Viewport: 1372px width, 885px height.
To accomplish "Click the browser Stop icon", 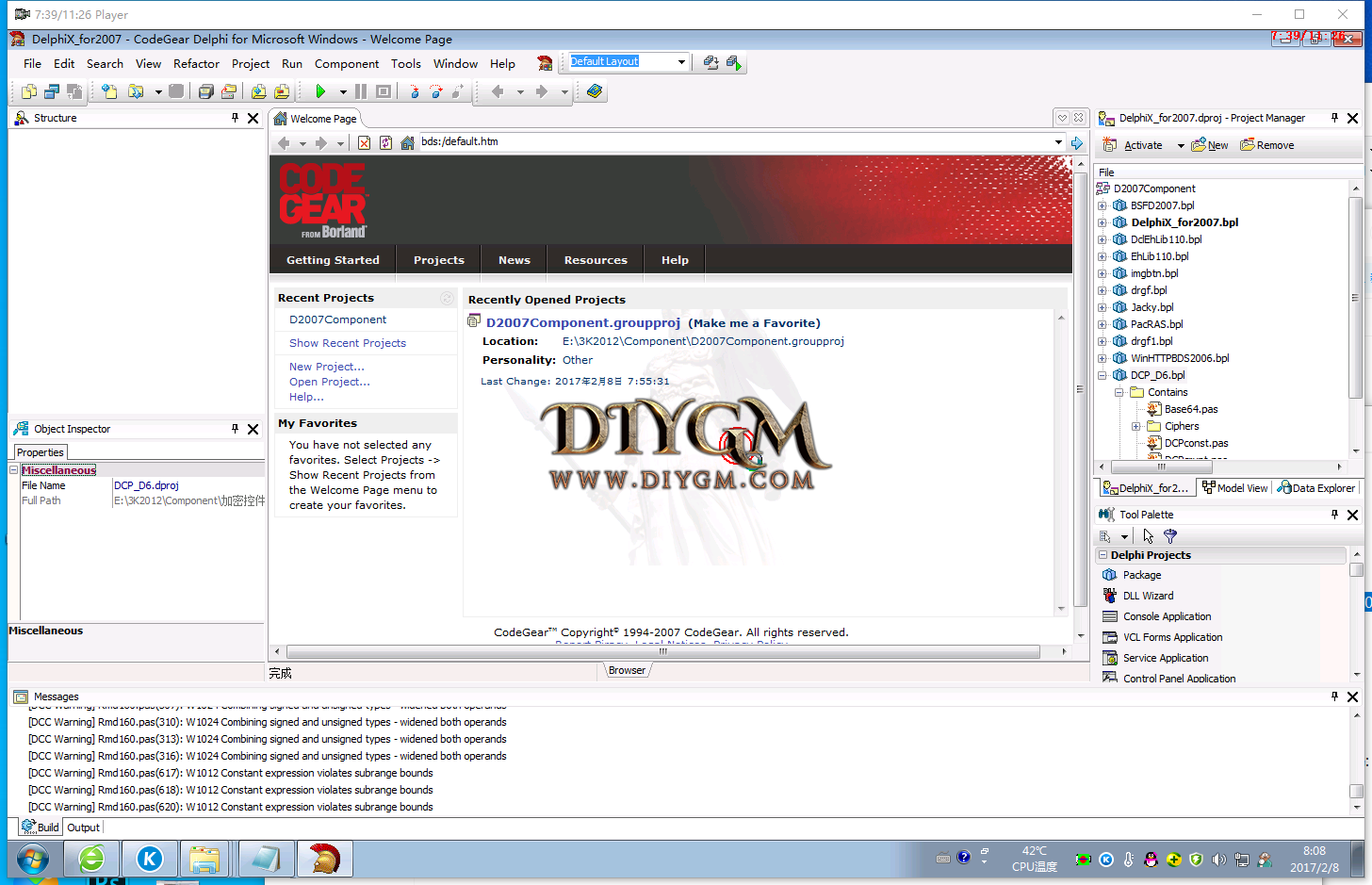I will click(364, 143).
